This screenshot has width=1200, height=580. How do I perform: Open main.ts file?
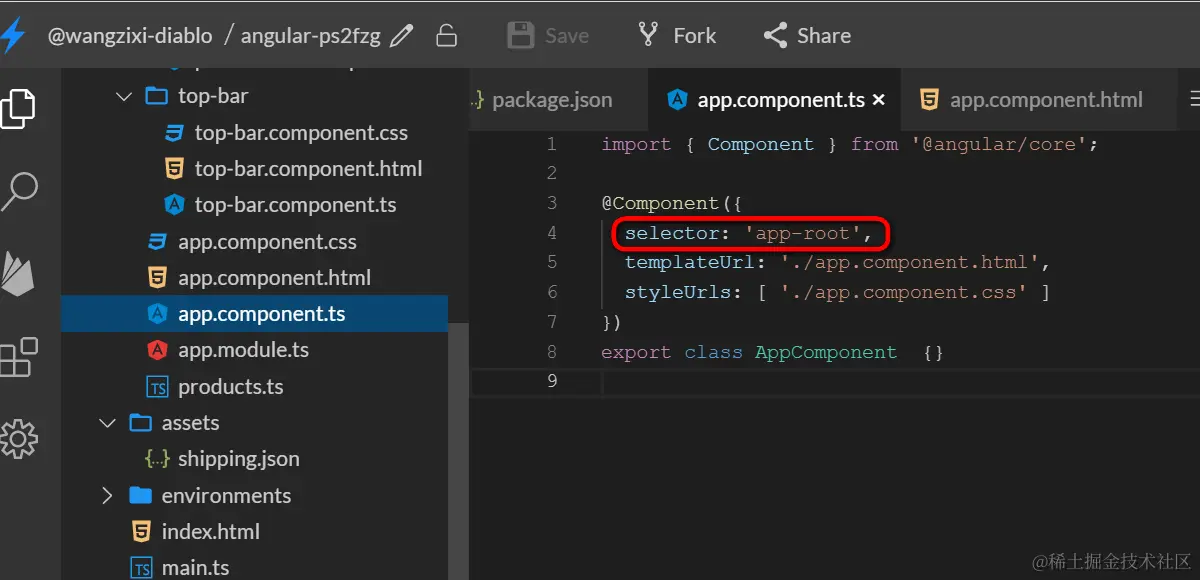point(195,567)
